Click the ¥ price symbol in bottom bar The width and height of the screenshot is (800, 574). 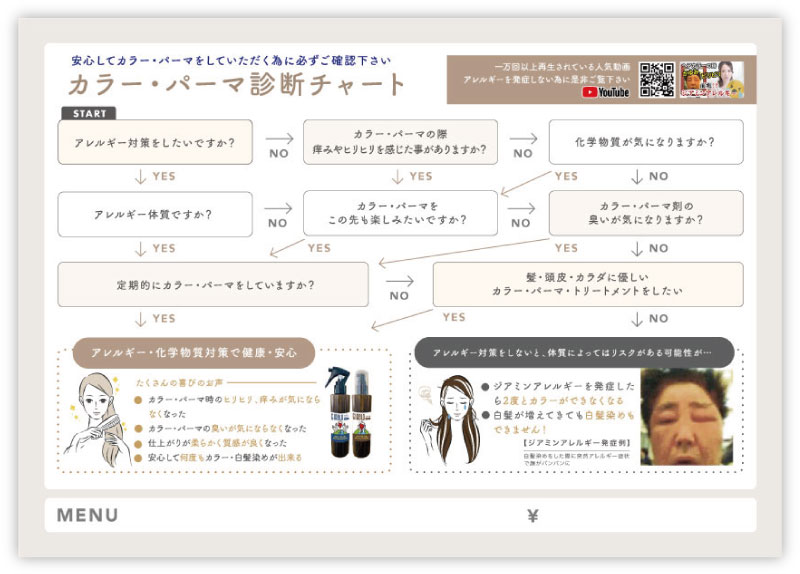click(532, 516)
